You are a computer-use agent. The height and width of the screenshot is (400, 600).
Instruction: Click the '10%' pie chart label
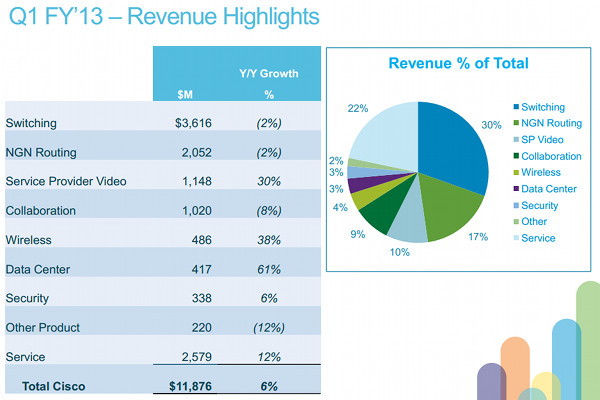pos(399,252)
